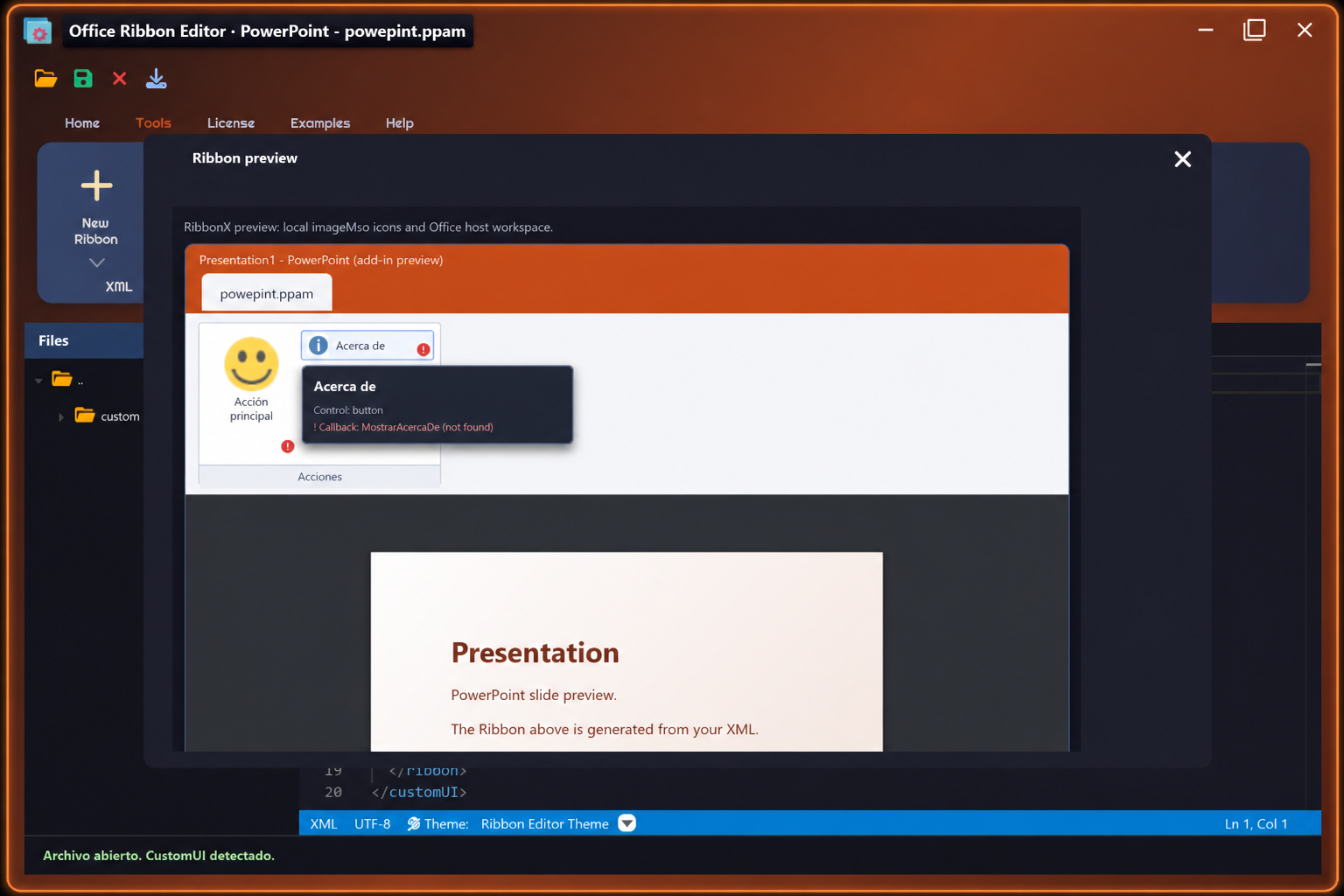Minimize the Office Ribbon Editor window
Image resolution: width=1344 pixels, height=896 pixels.
pos(1206,30)
